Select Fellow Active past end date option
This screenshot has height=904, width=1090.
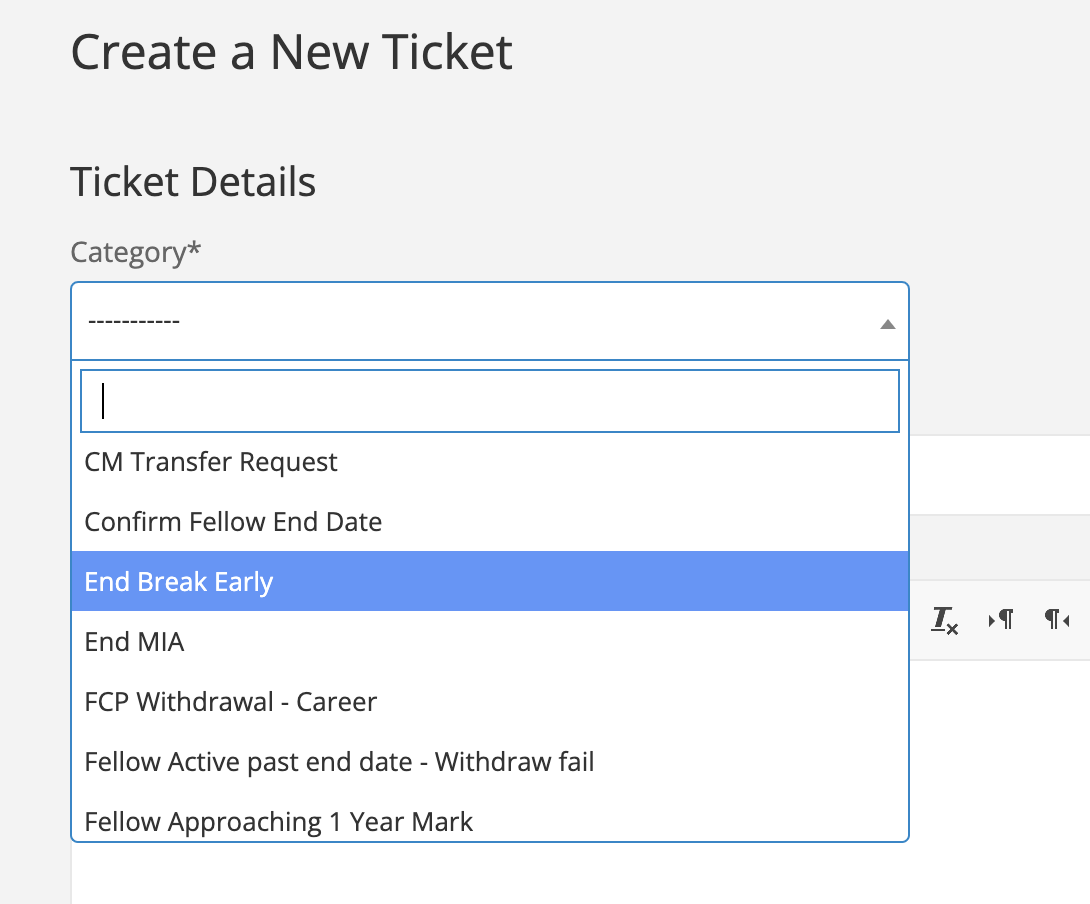(x=339, y=762)
